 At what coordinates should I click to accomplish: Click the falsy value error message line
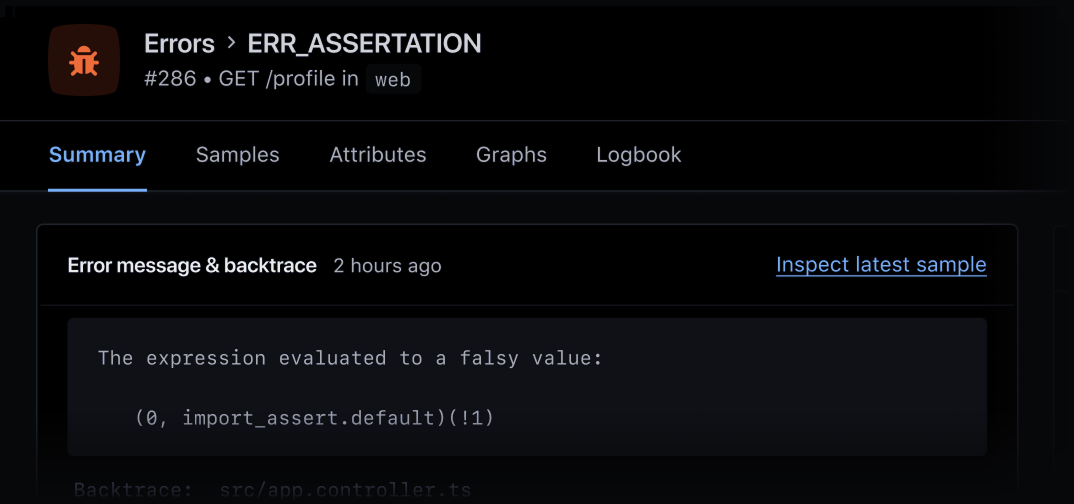pyautogui.click(x=350, y=357)
